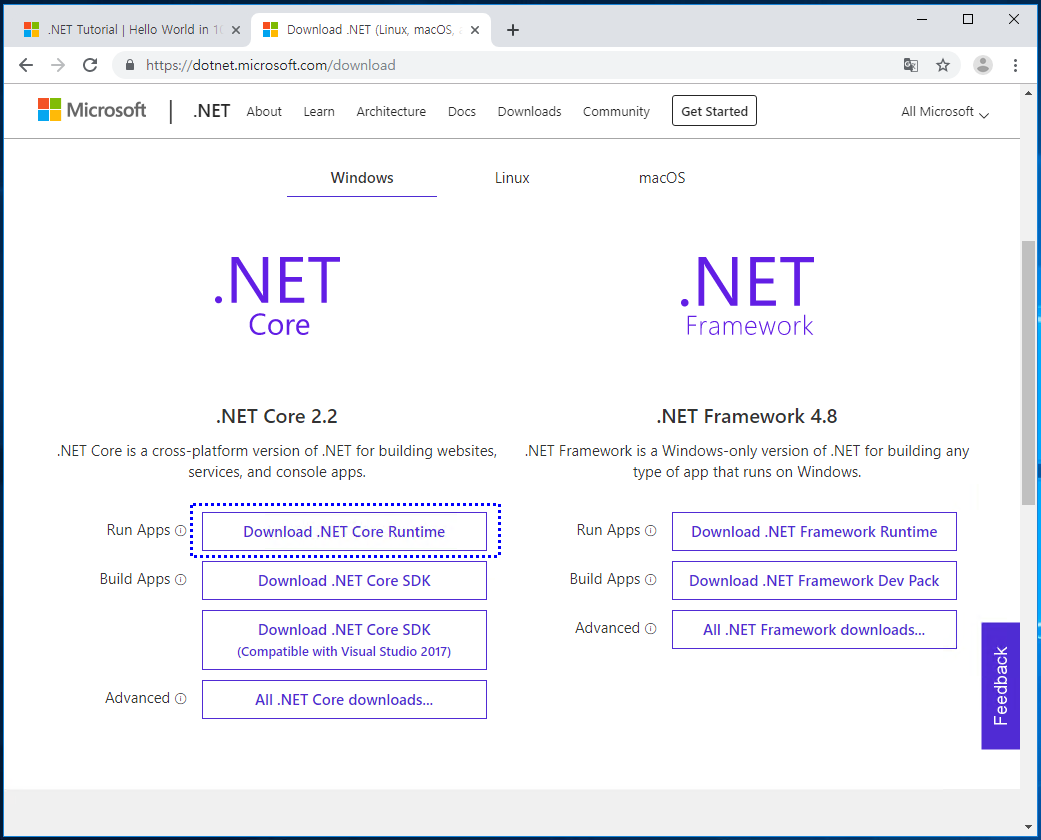Screen dimensions: 1041x840
Task: Click the .NET Framework 4.8 heading
Action: click(747, 416)
